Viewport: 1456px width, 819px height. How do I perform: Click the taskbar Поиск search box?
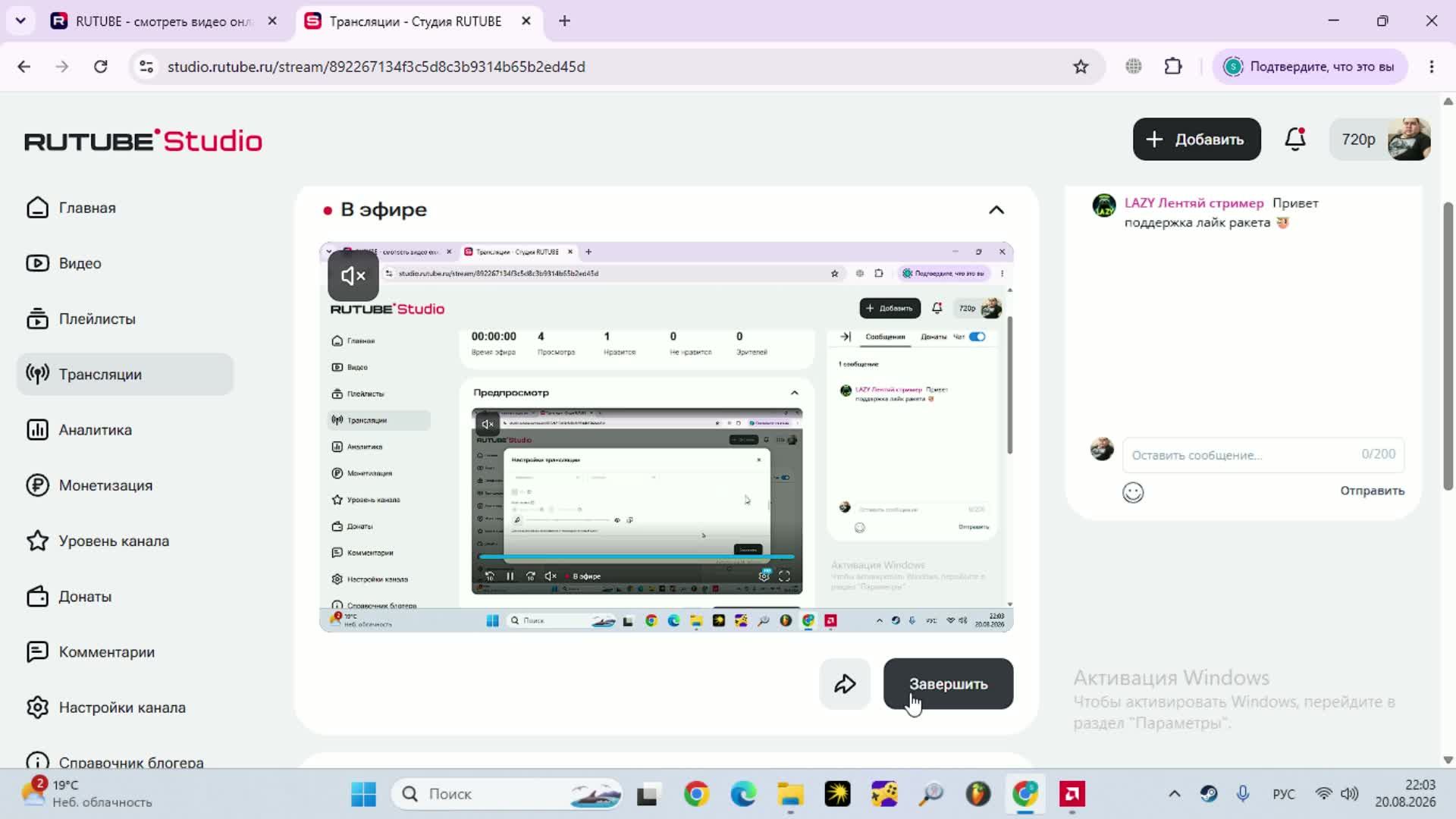[507, 794]
